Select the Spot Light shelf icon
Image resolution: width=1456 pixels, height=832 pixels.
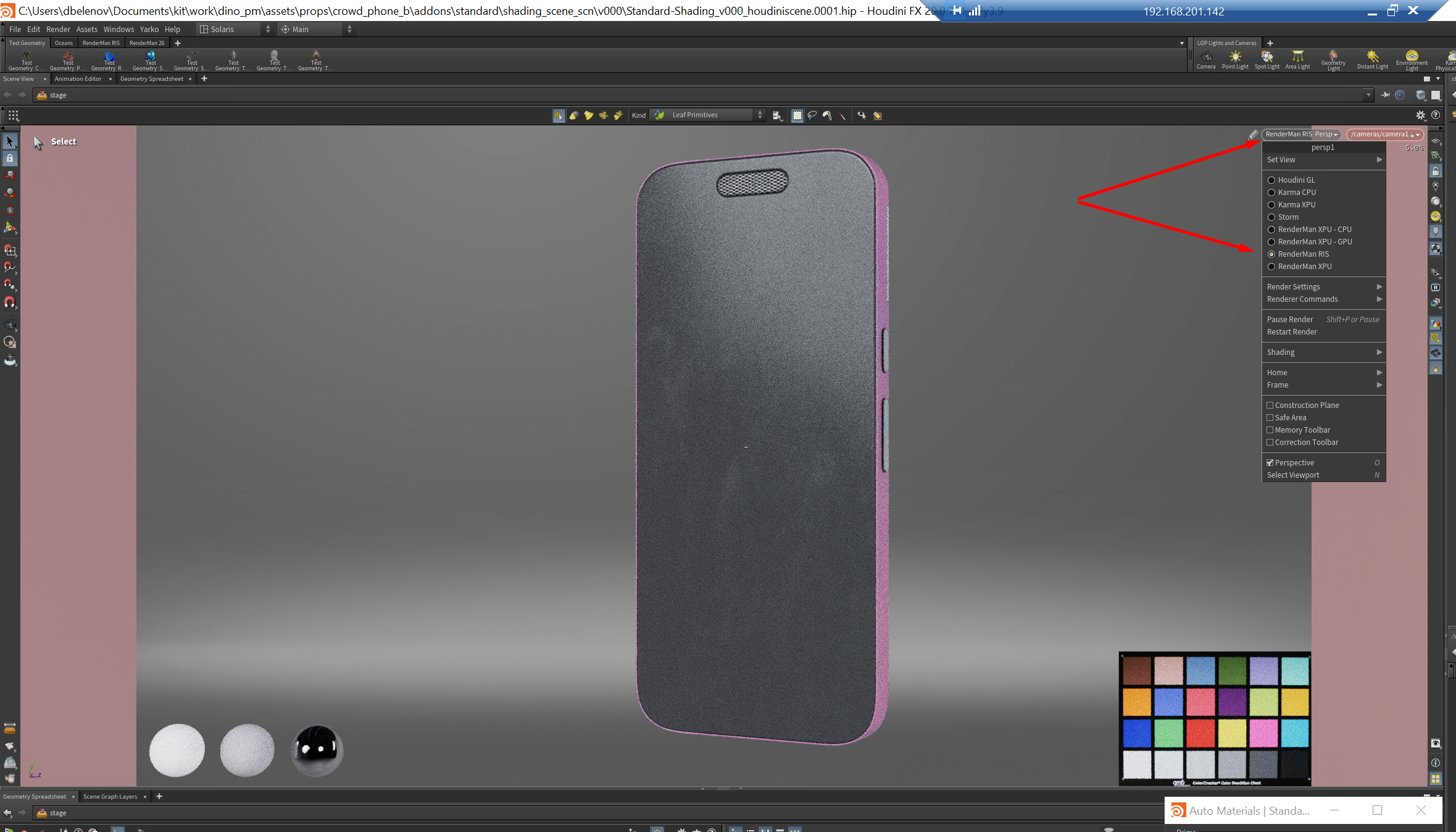coord(1267,60)
